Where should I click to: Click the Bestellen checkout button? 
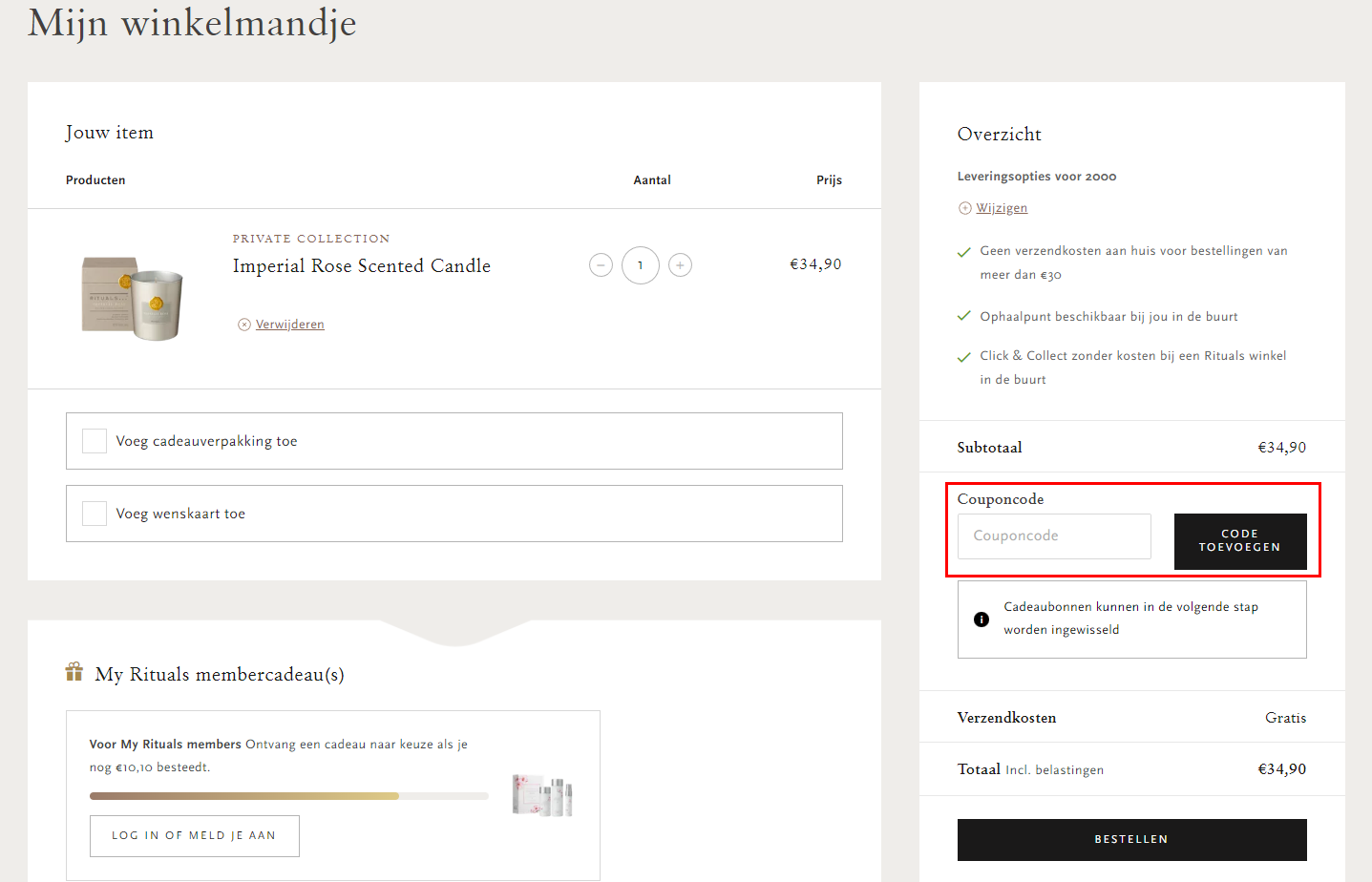[x=1131, y=840]
